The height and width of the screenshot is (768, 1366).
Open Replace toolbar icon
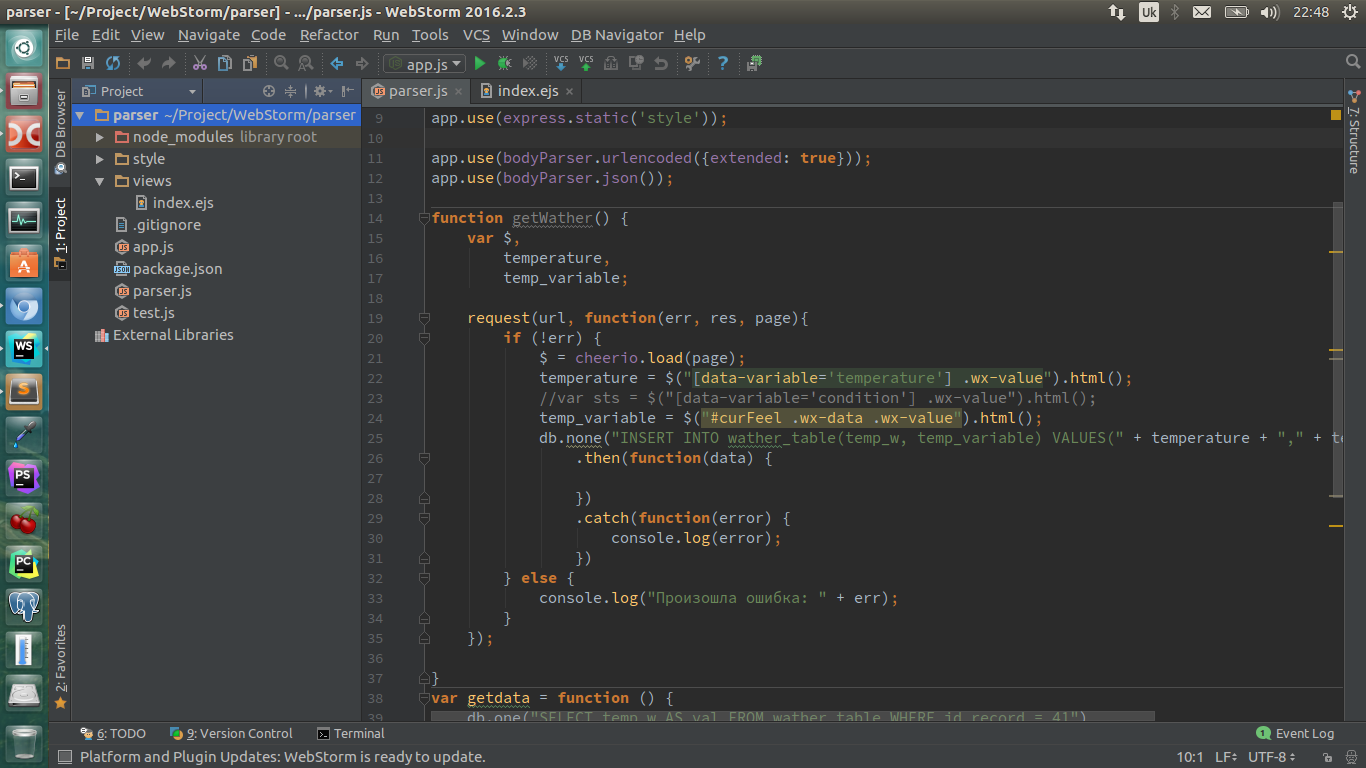tap(305, 63)
